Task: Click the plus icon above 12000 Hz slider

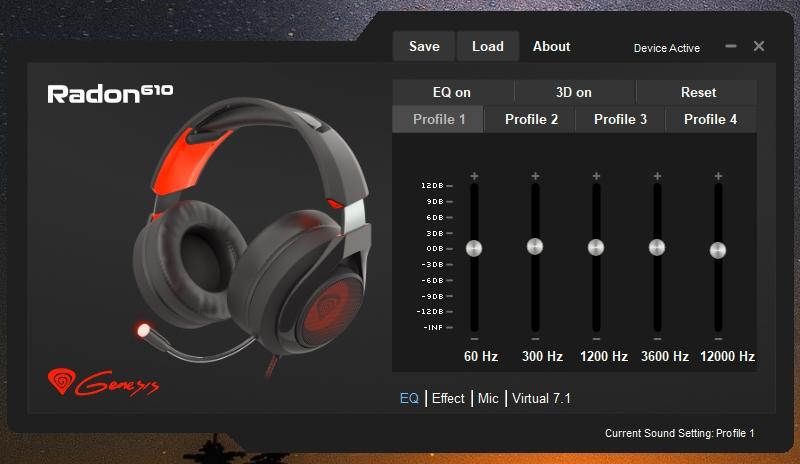Action: [718, 176]
